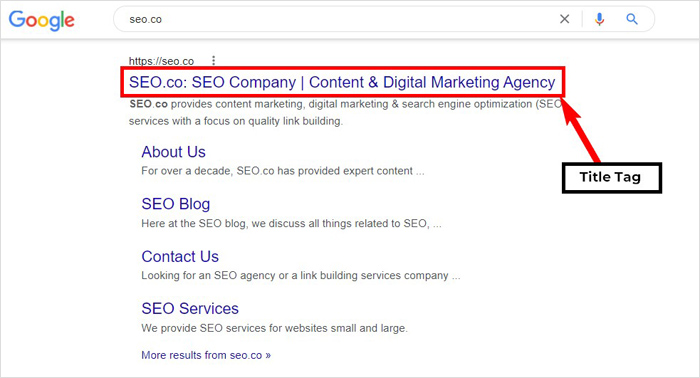Click the https://seo.co URL text
Screen dimensions: 700x378
pyautogui.click(x=161, y=61)
